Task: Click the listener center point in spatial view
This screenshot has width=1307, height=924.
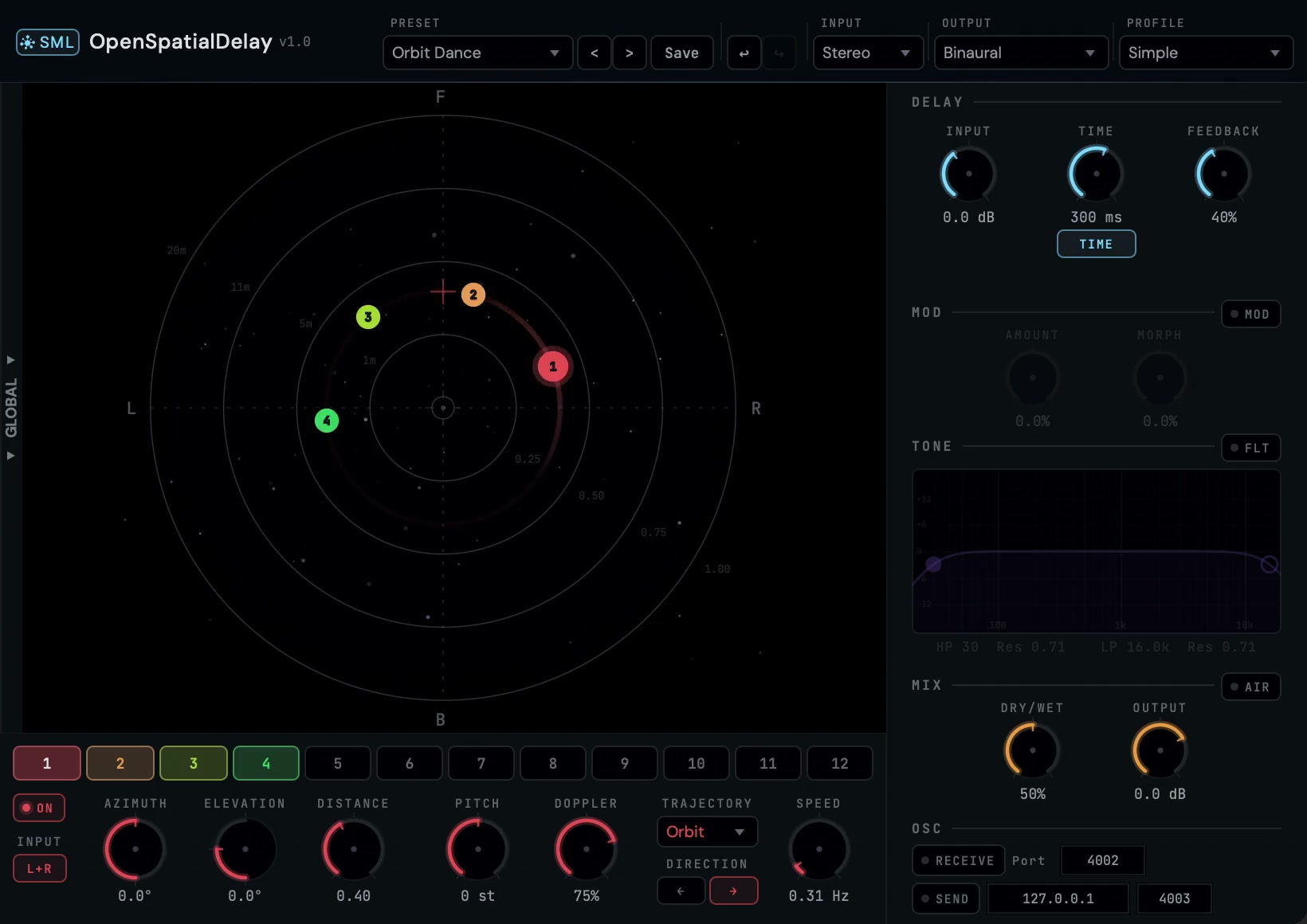Action: (x=443, y=408)
